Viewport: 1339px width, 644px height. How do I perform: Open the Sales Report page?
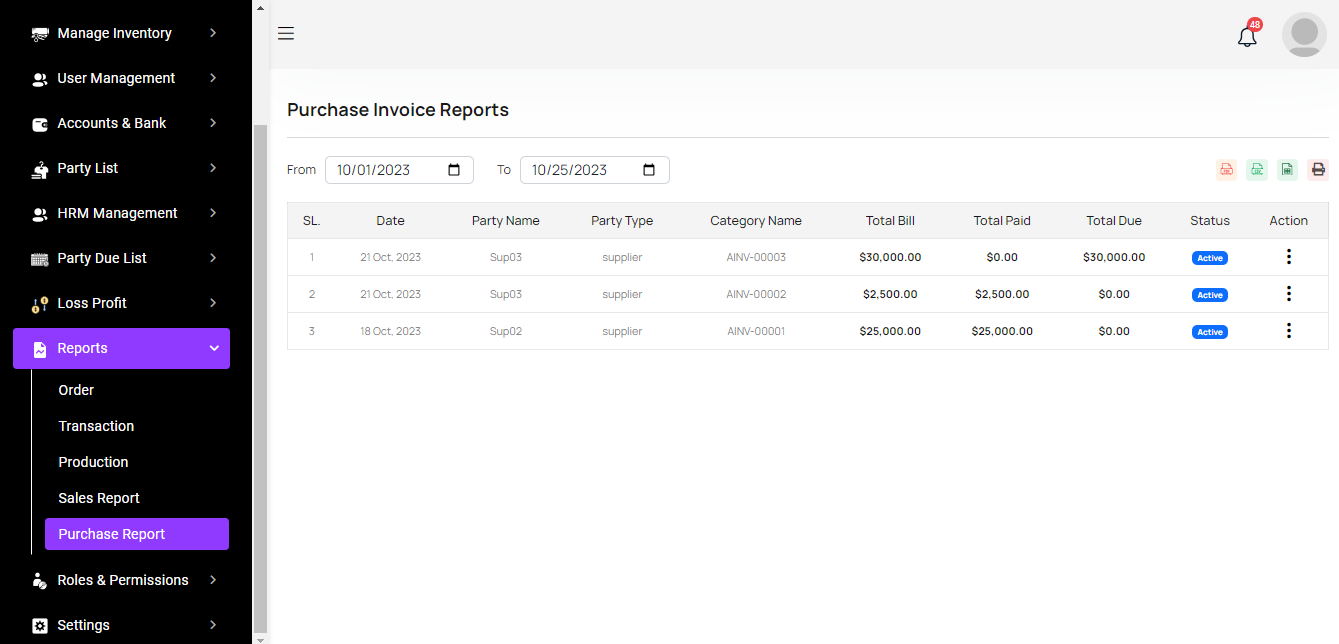click(x=99, y=498)
